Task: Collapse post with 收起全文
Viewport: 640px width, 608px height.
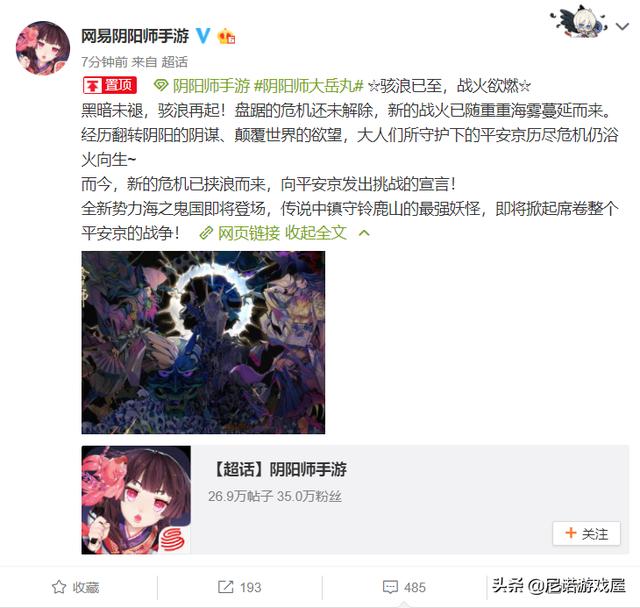Action: click(x=316, y=233)
